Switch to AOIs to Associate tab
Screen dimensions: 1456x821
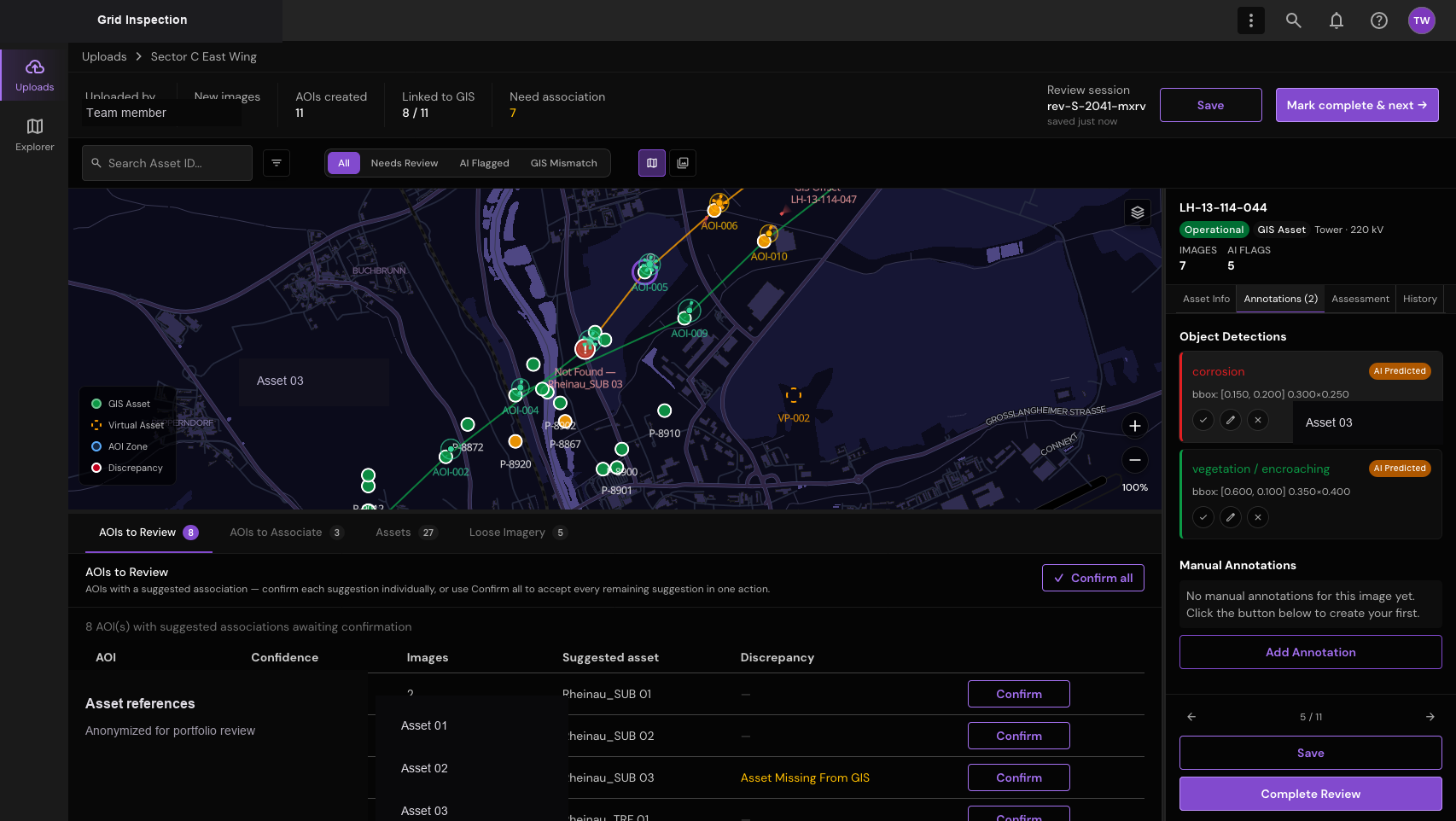coord(286,533)
